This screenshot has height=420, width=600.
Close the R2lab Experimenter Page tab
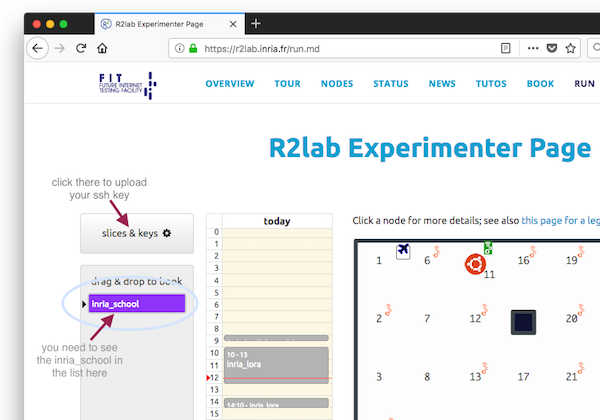(233, 24)
